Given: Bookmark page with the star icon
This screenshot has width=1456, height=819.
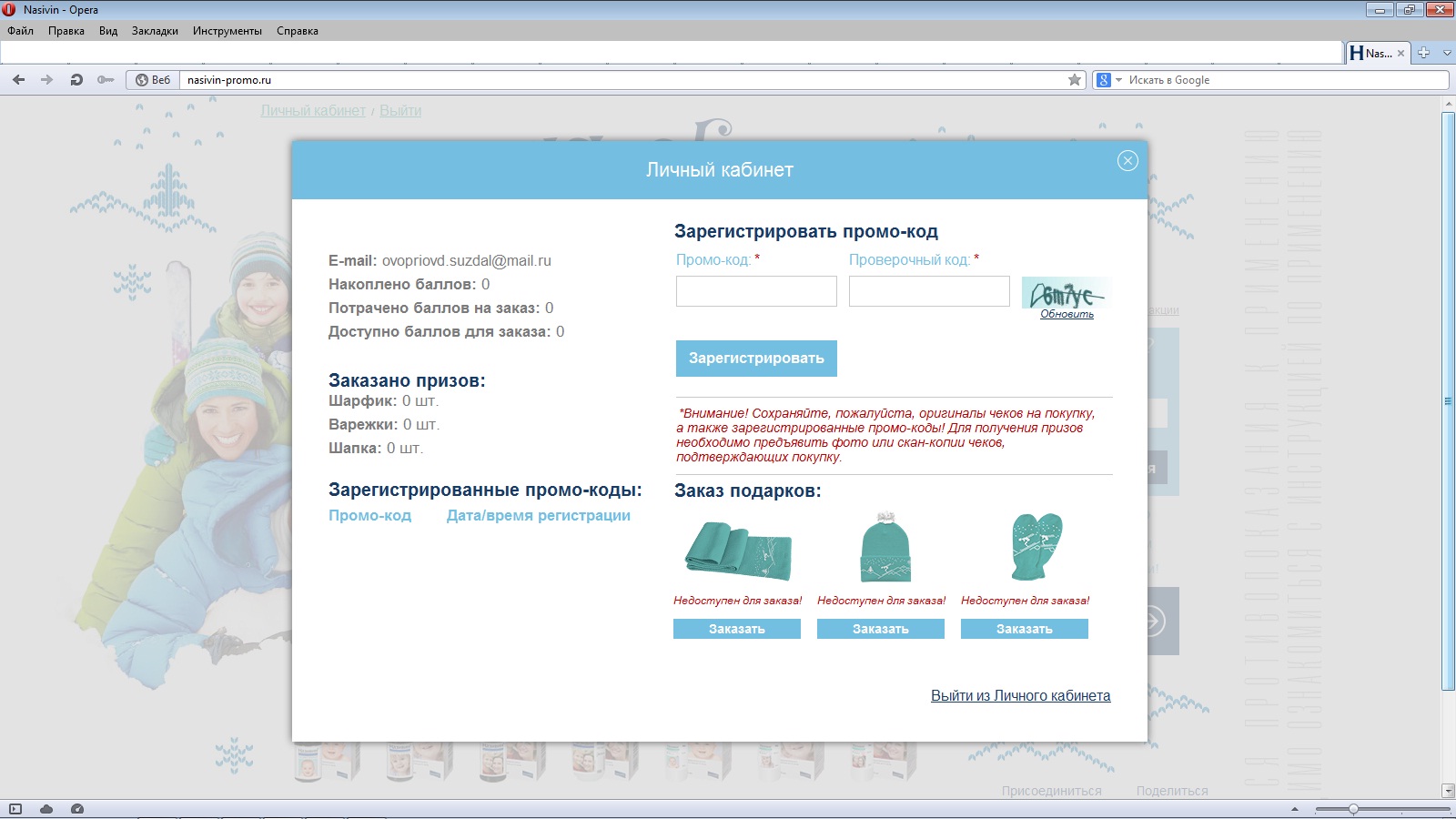Looking at the screenshot, I should (x=1075, y=80).
